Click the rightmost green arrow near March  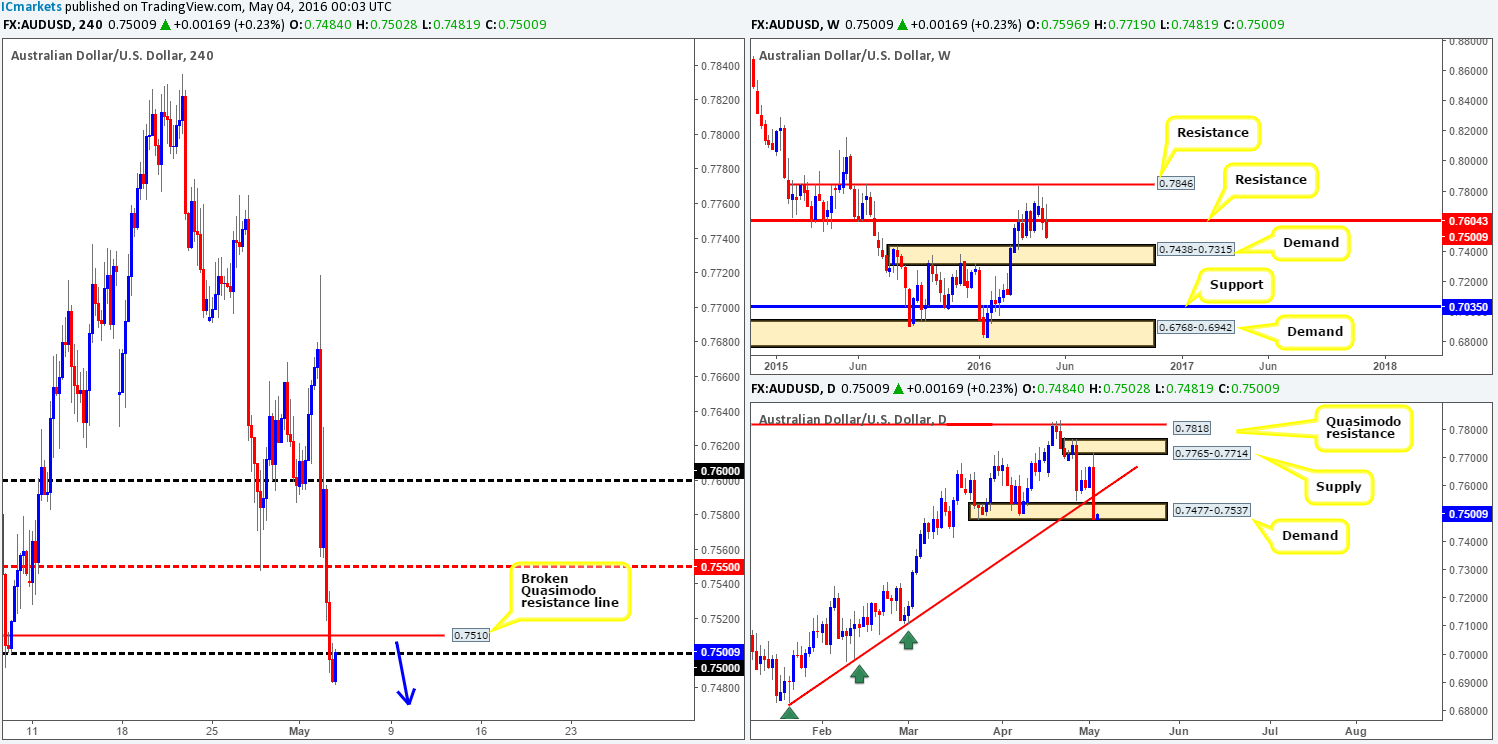click(x=907, y=639)
